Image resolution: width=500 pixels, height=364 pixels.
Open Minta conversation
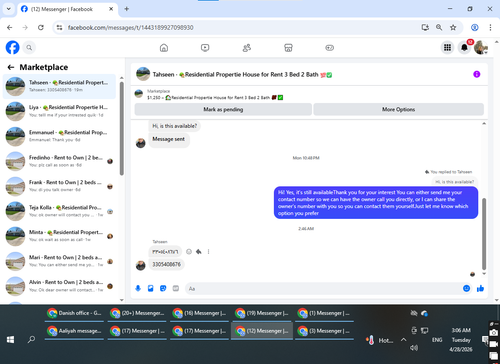59,236
